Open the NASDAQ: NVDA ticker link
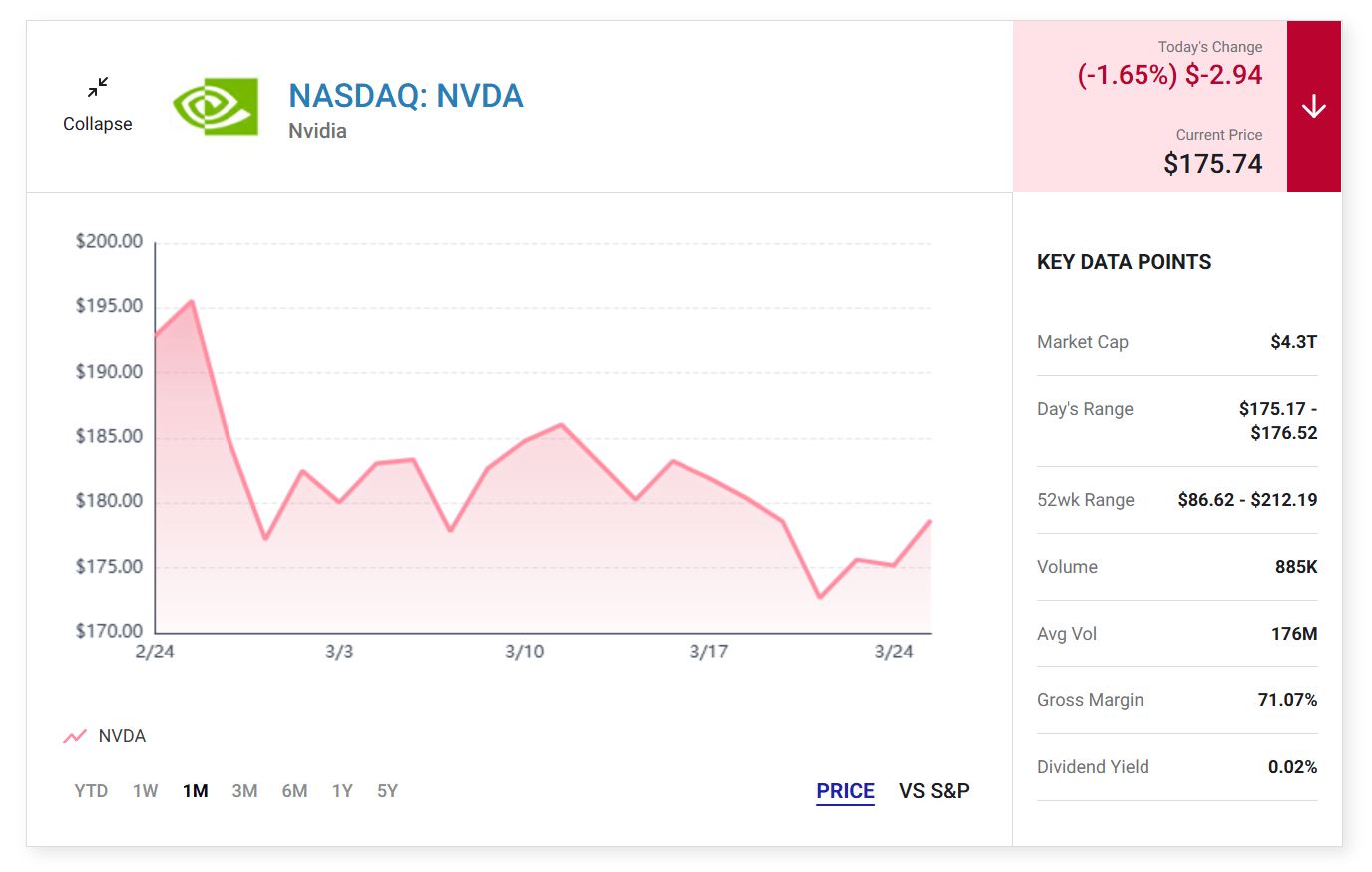This screenshot has height=872, width=1372. [405, 96]
